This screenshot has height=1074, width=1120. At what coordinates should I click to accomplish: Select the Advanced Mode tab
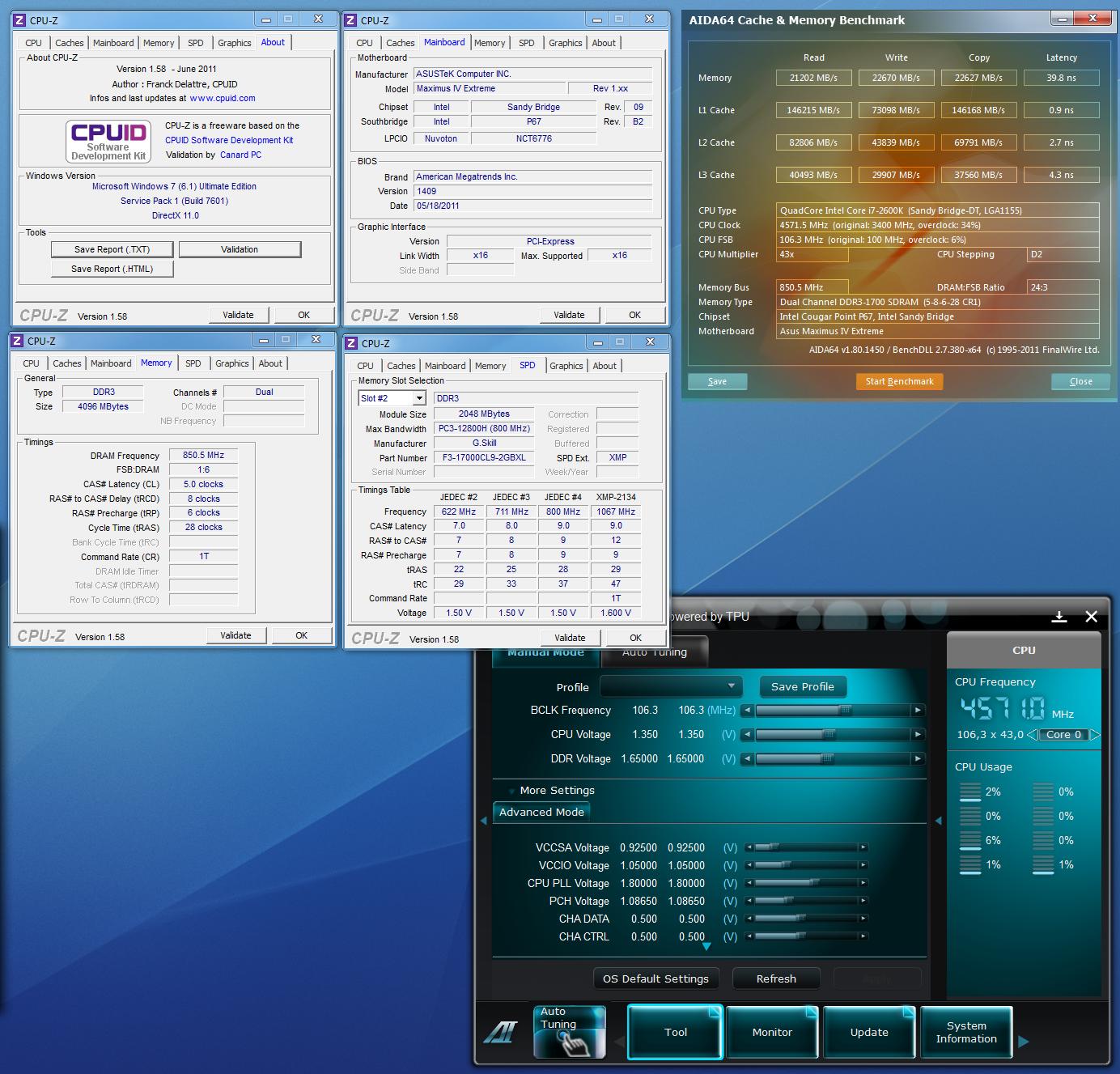click(x=541, y=812)
